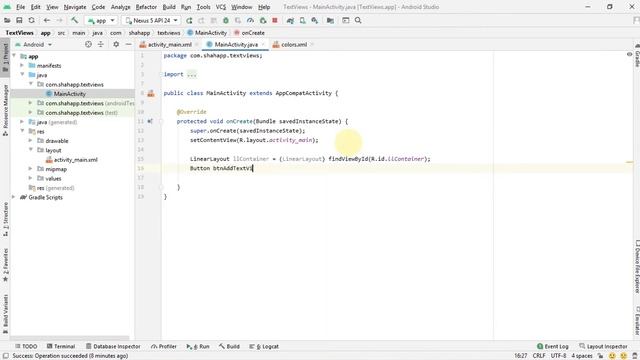Toggle the Resource Manager side panel

pos(5,110)
